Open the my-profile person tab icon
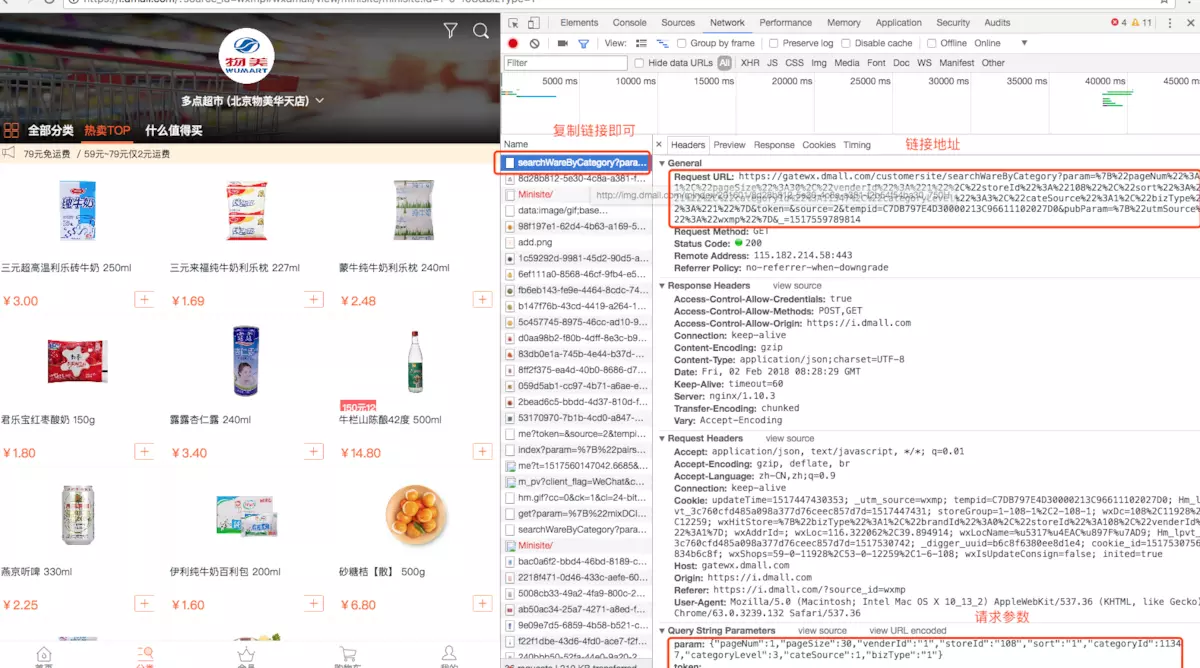The width and height of the screenshot is (1200, 668). point(449,655)
